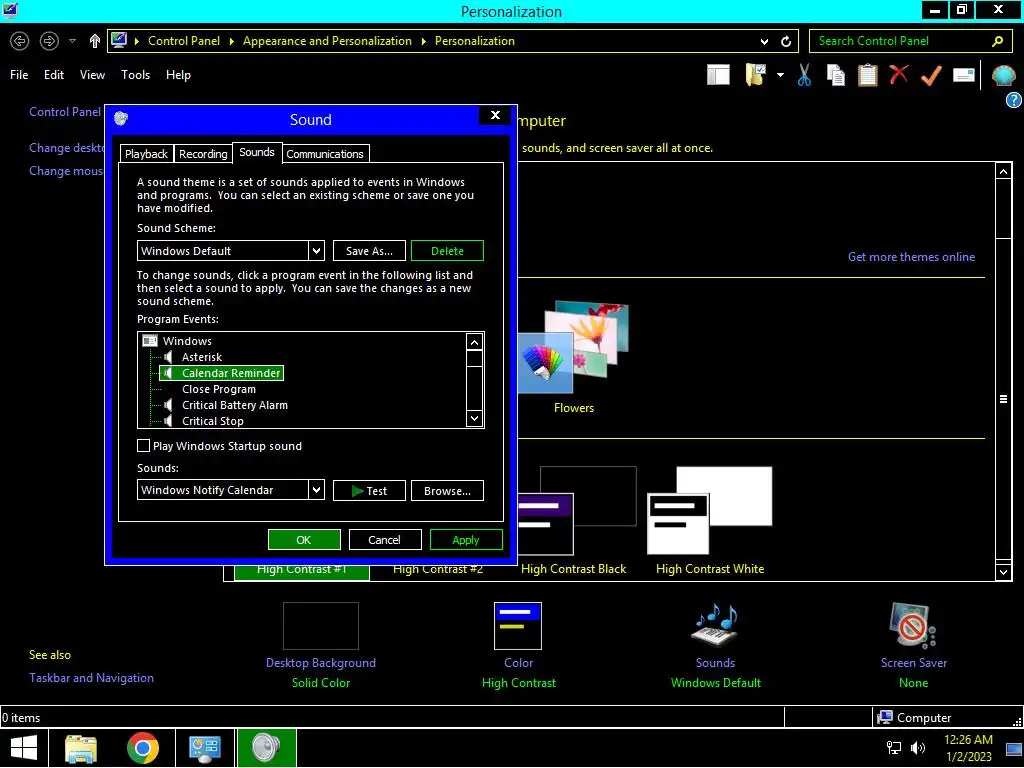The width and height of the screenshot is (1024, 768).
Task: Go up one level with Up arrow
Action: pos(95,41)
